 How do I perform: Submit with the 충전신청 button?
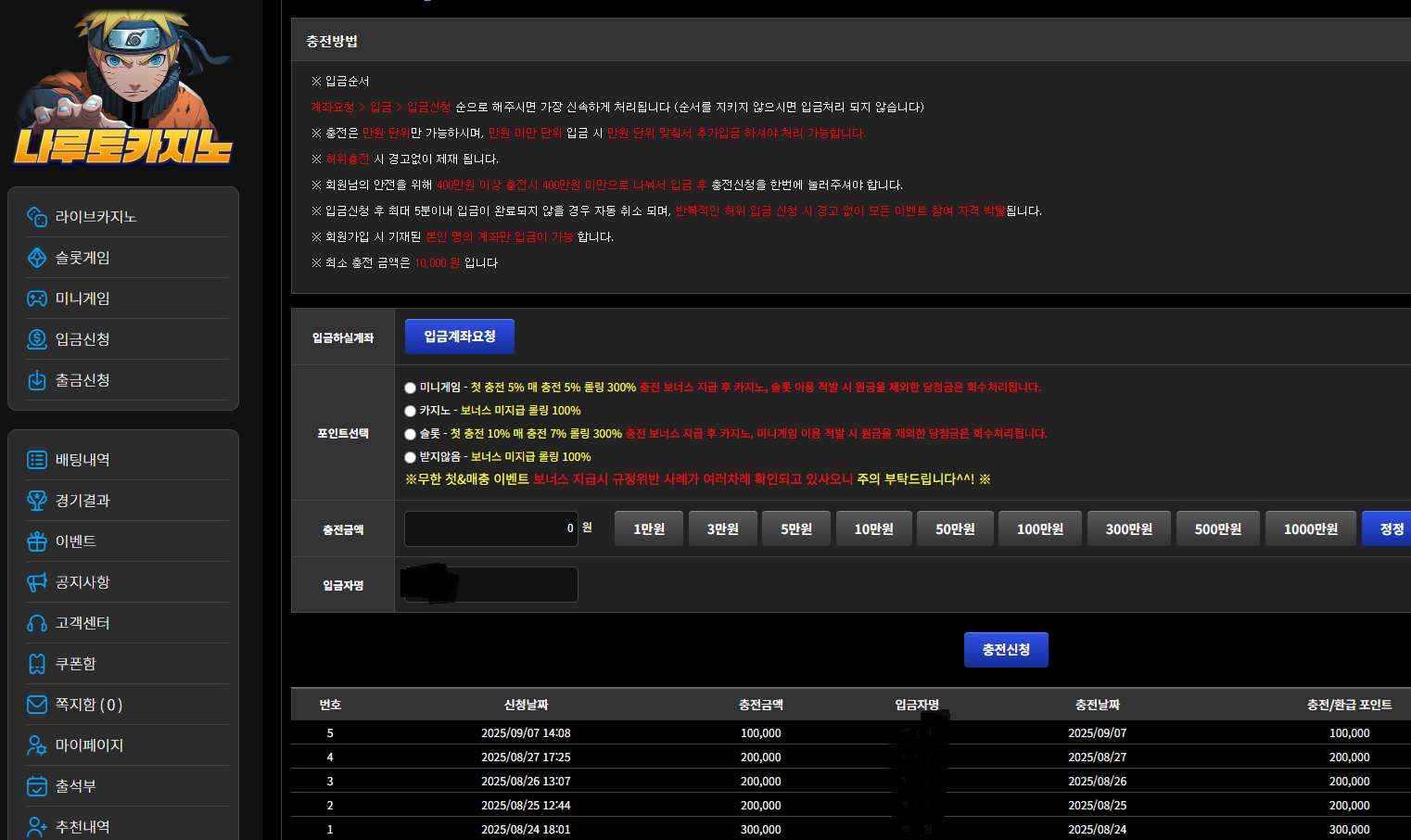(1006, 650)
